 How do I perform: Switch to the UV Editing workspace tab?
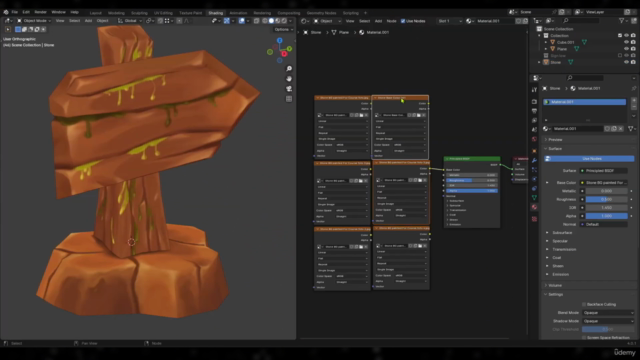click(x=163, y=13)
